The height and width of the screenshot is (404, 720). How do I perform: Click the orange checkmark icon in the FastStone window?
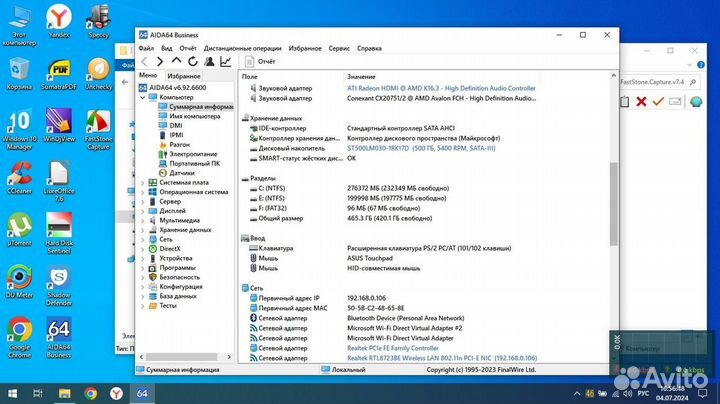click(x=658, y=101)
